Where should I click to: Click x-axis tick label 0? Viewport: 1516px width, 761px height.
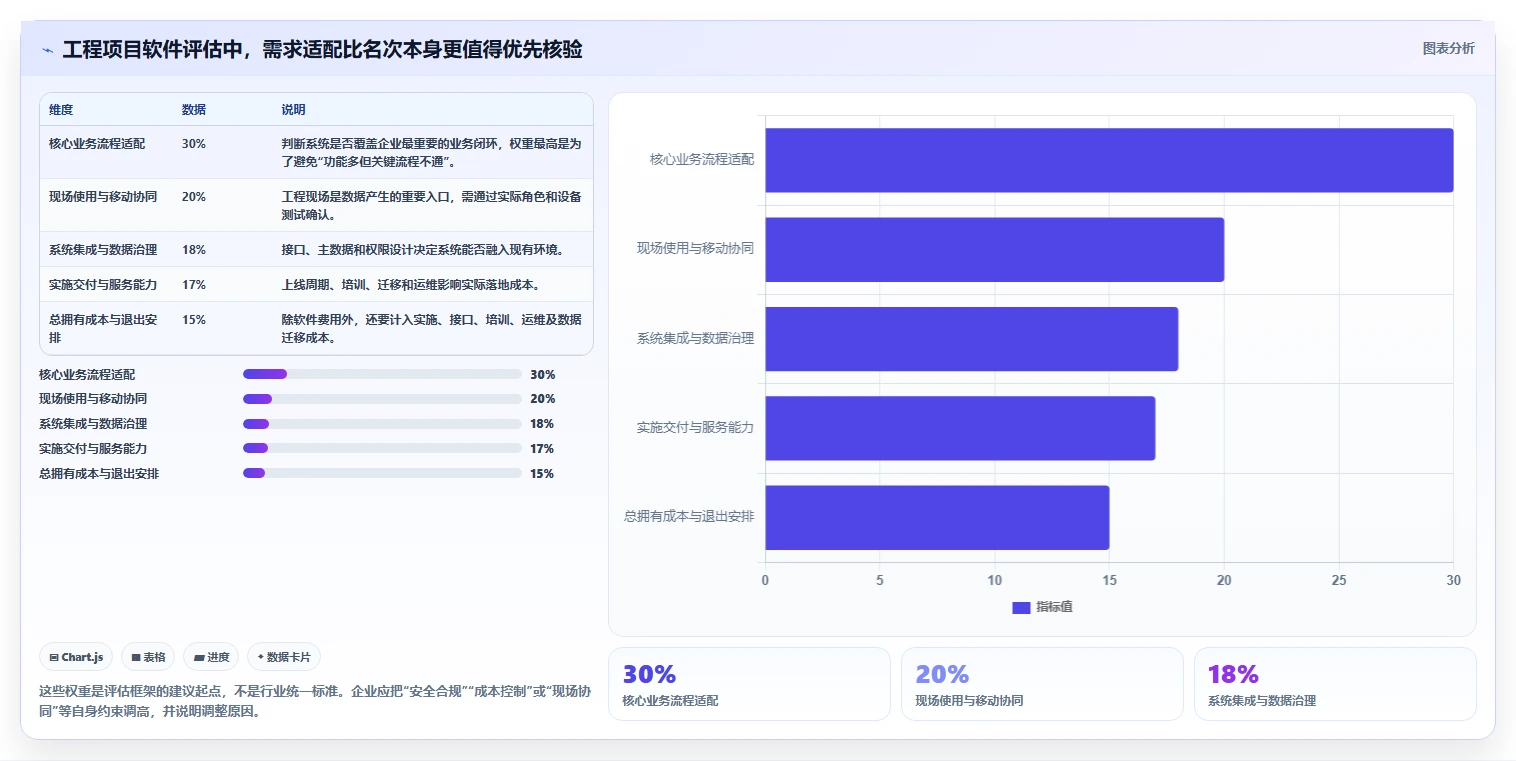coord(765,581)
